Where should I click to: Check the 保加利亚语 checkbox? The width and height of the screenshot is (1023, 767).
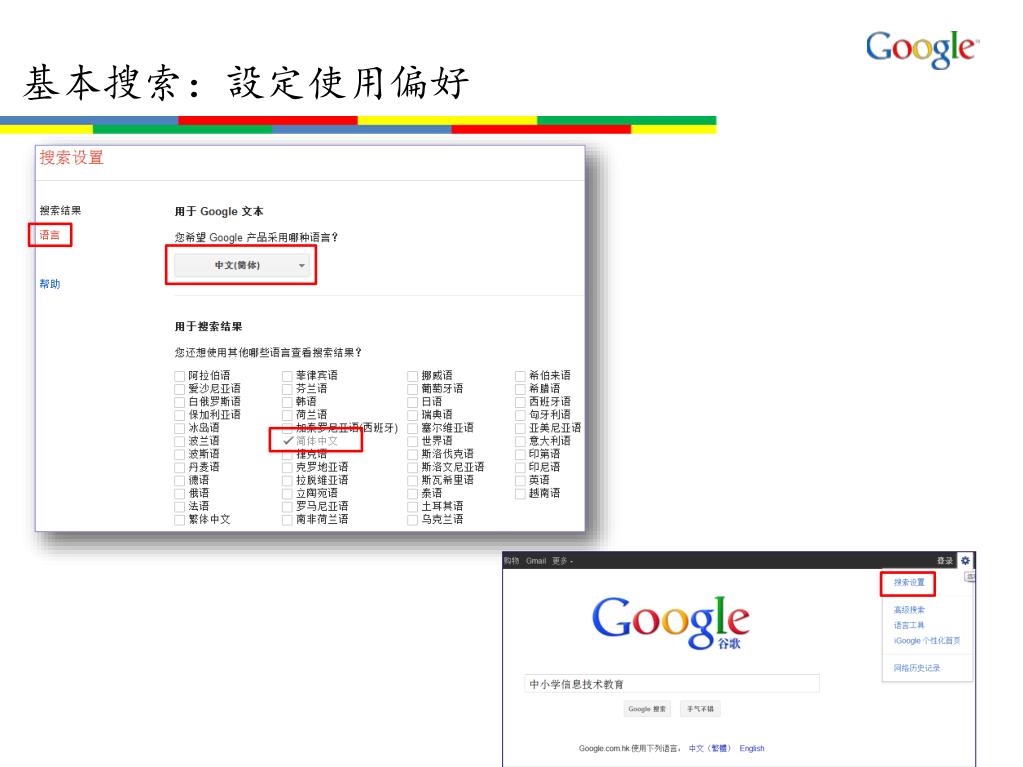tap(179, 415)
